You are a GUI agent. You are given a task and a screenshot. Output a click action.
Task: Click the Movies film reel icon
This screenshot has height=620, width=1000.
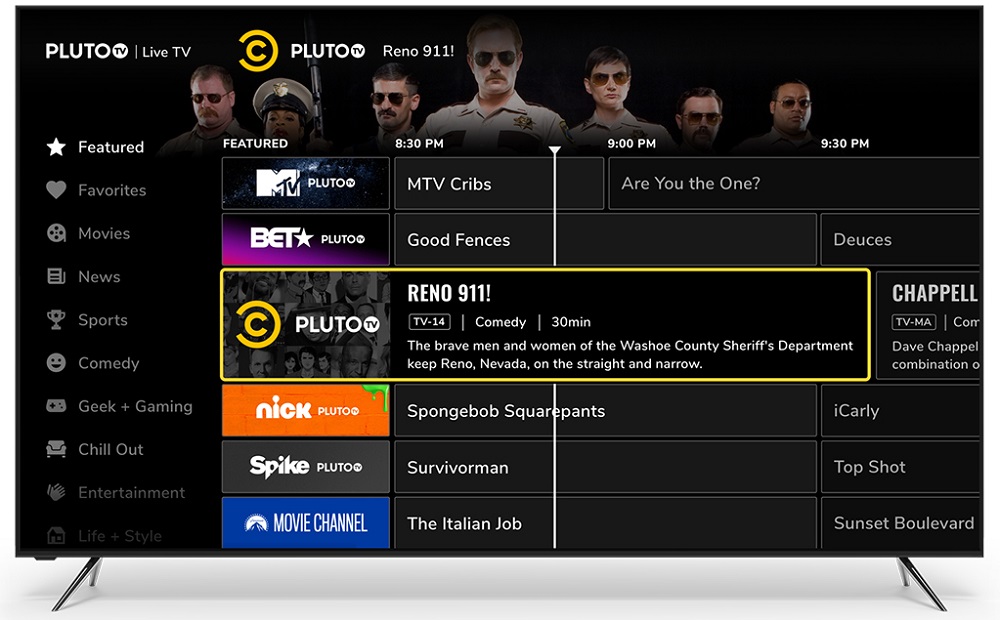coord(57,233)
